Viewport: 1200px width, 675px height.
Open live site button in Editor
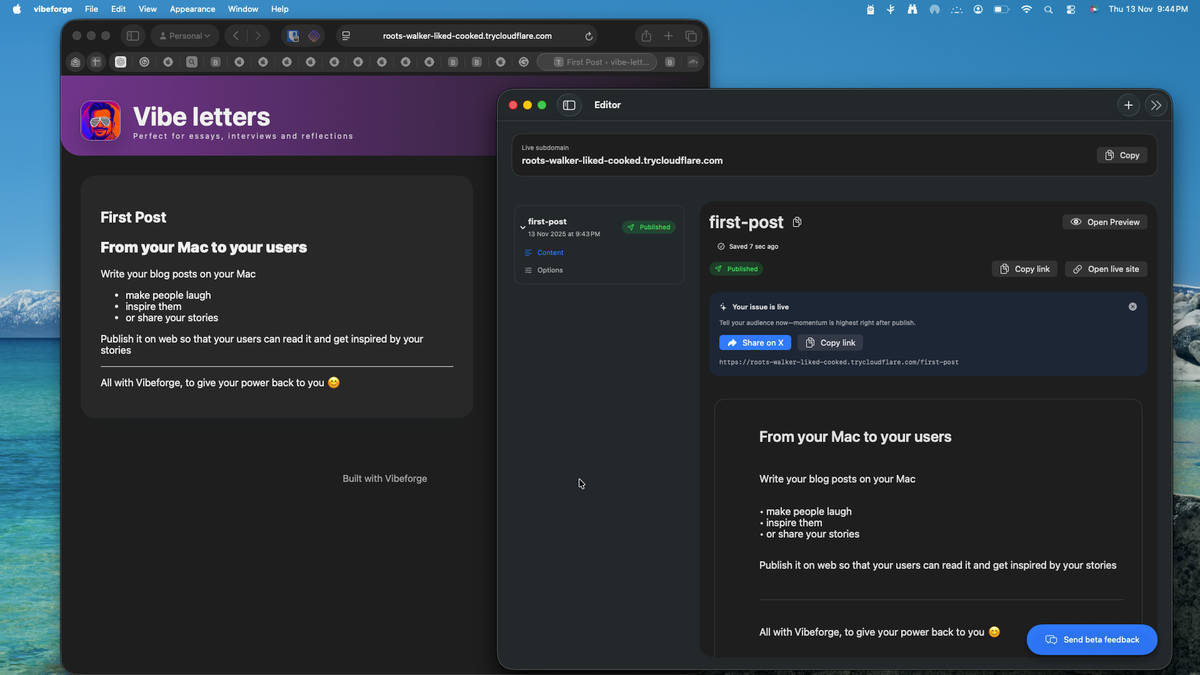coord(1106,269)
